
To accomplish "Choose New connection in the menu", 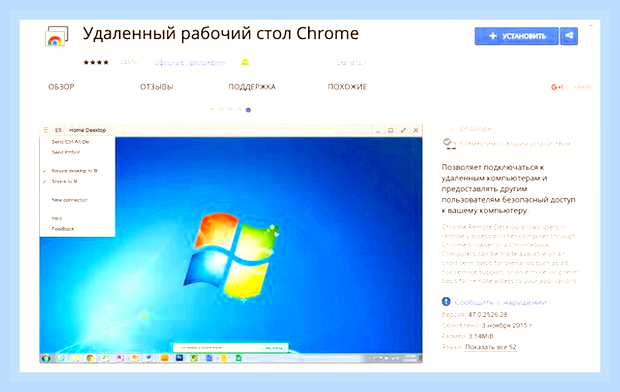I will [70, 200].
